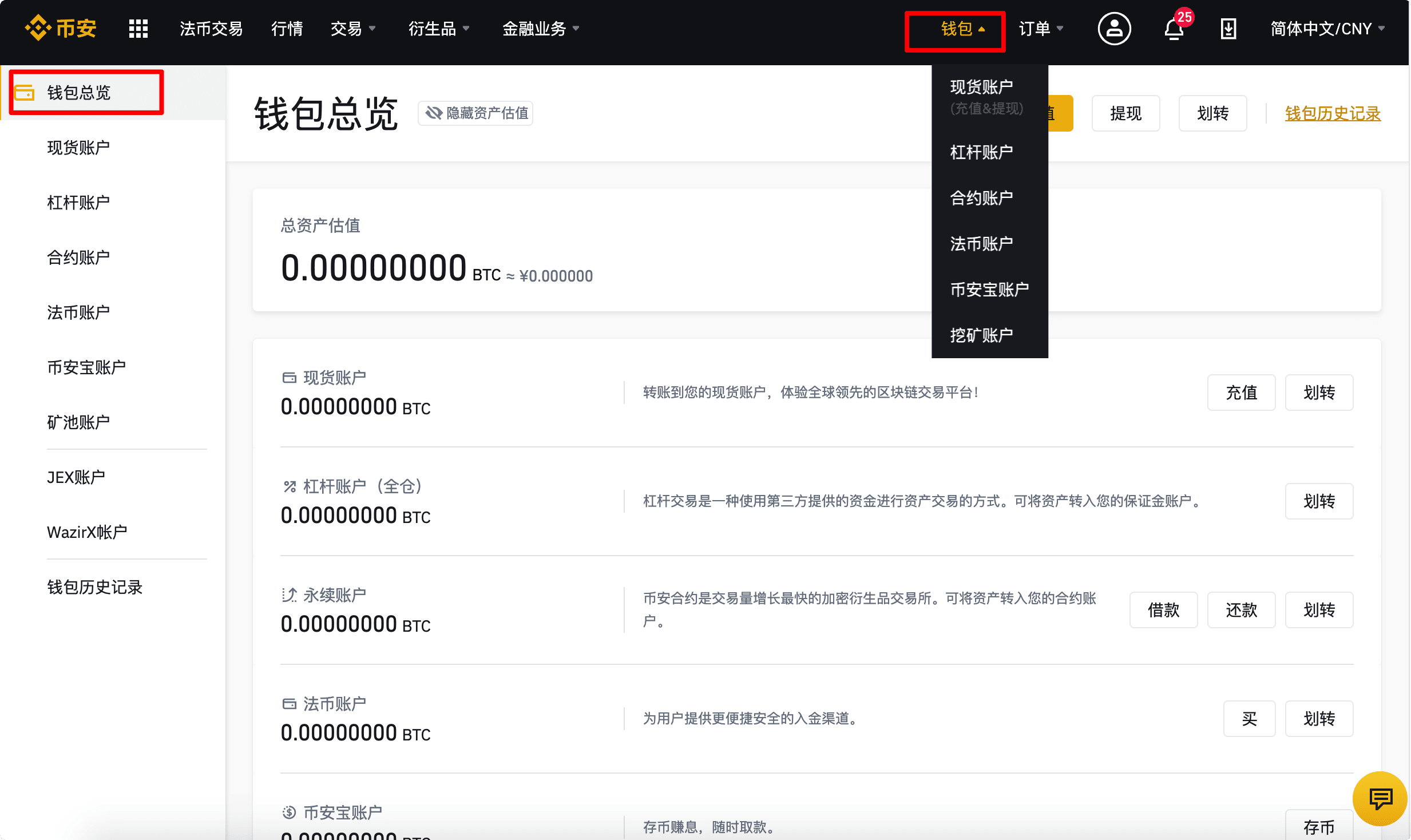Viewport: 1411px width, 840px height.
Task: Expand the 订单 dropdown menu
Action: 1041,28
